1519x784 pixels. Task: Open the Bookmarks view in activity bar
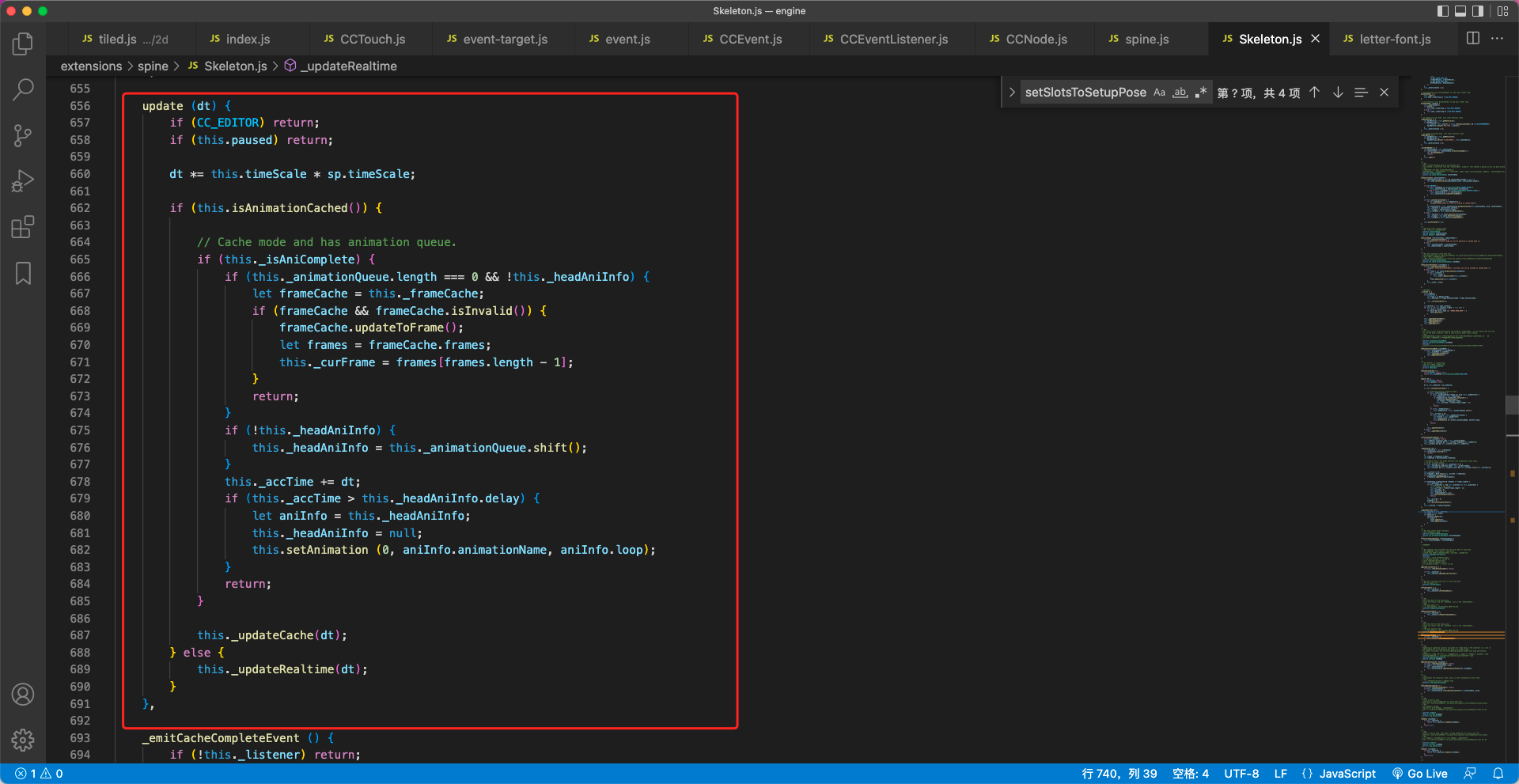coord(23,273)
